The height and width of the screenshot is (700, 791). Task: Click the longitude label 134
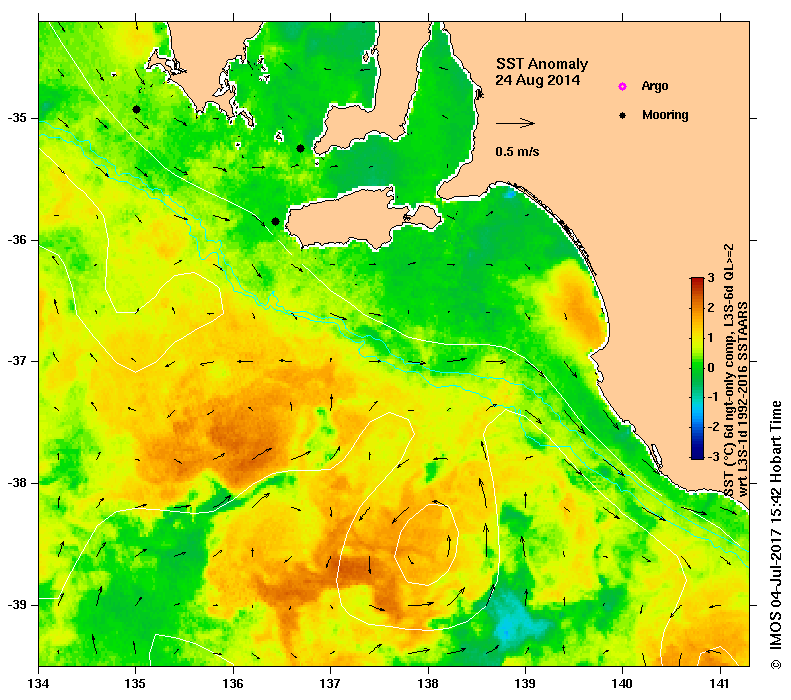tap(38, 684)
